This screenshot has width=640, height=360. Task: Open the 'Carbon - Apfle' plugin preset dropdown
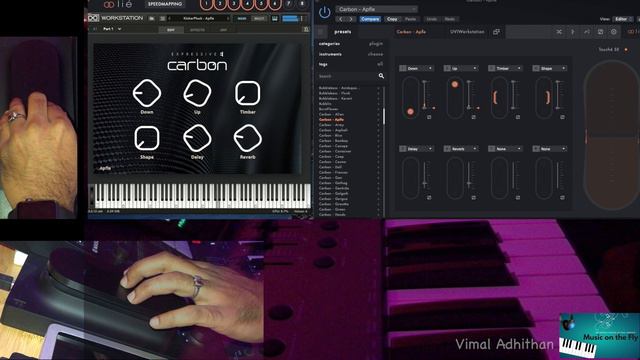coord(376,9)
